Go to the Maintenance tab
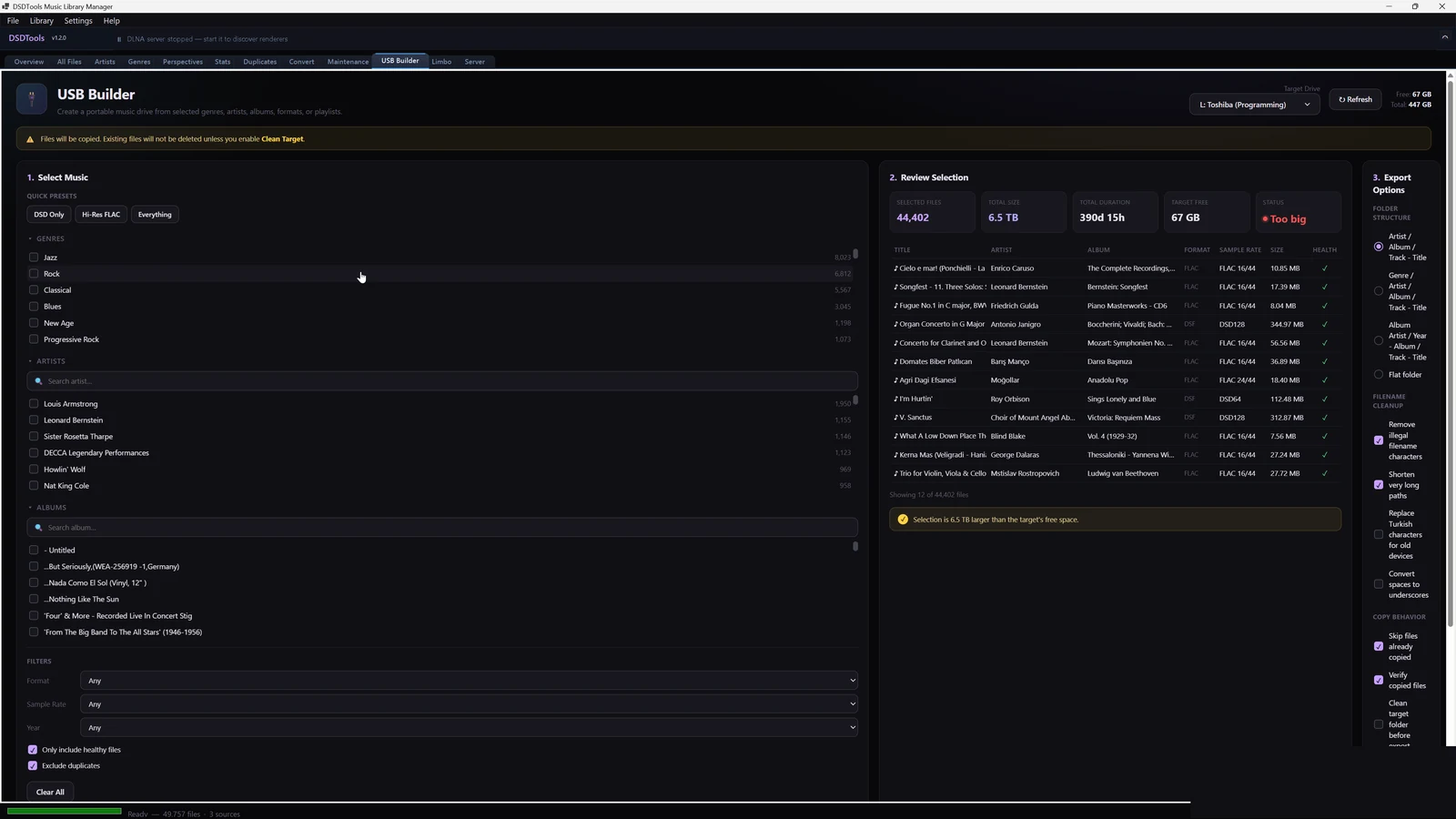Image resolution: width=1456 pixels, height=819 pixels. coord(348,62)
